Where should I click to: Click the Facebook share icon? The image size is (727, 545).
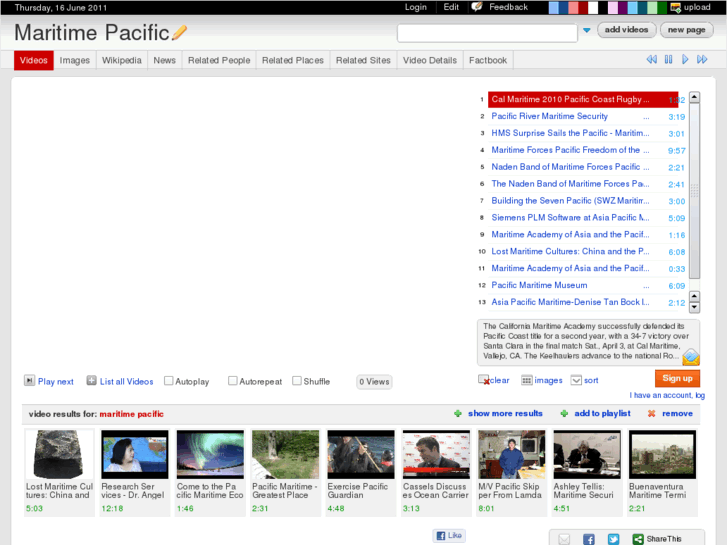(x=589, y=539)
